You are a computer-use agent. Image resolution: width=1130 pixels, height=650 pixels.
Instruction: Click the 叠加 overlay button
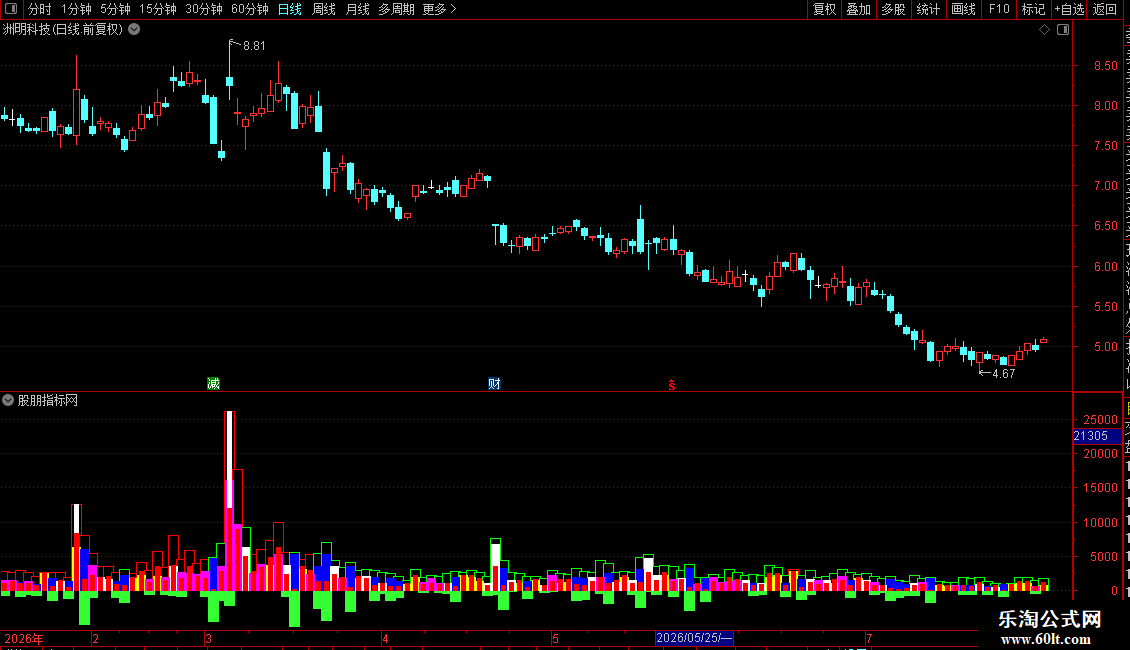tap(858, 9)
